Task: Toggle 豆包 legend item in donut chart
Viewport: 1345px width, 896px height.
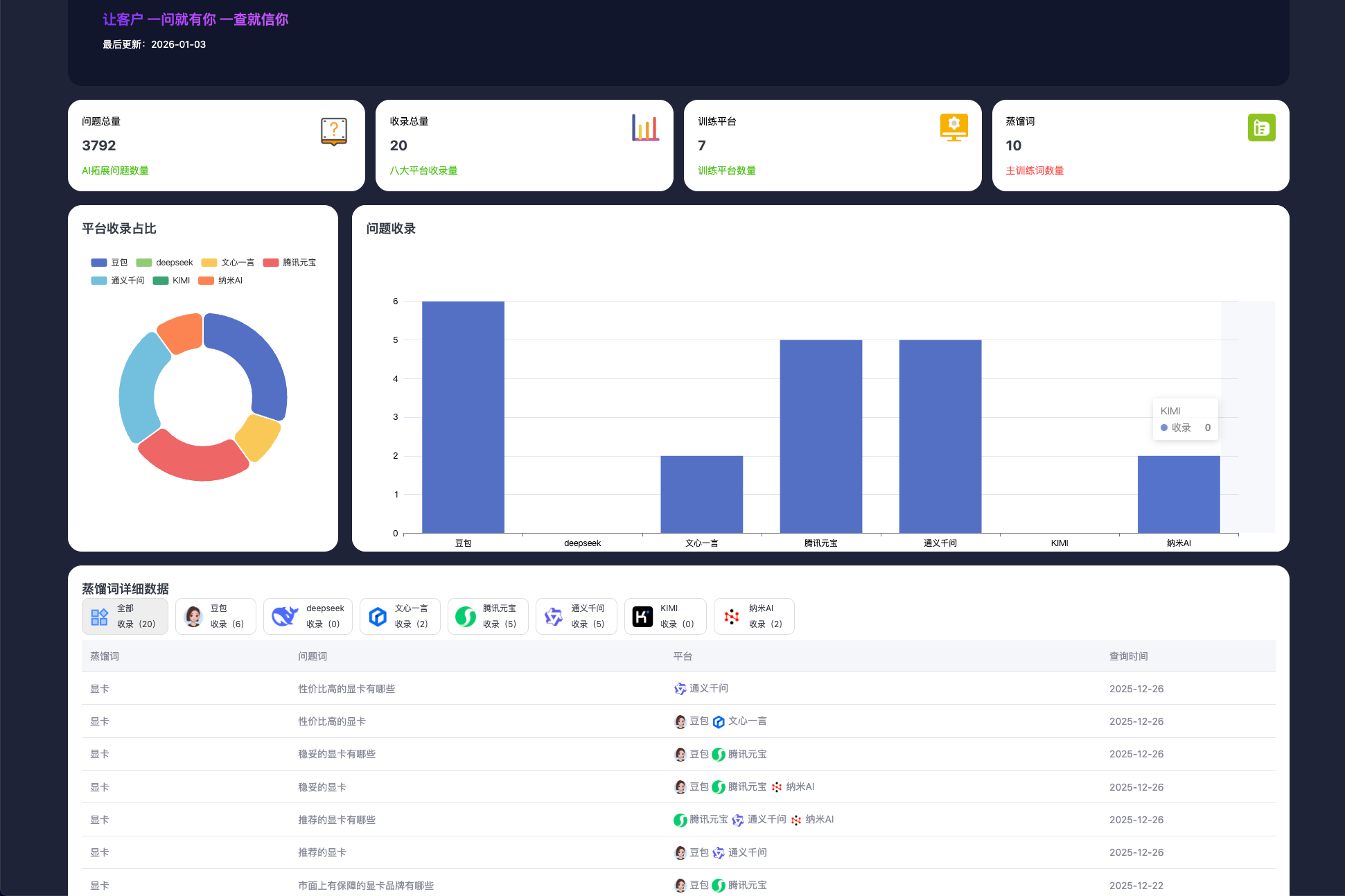Action: pyautogui.click(x=109, y=263)
